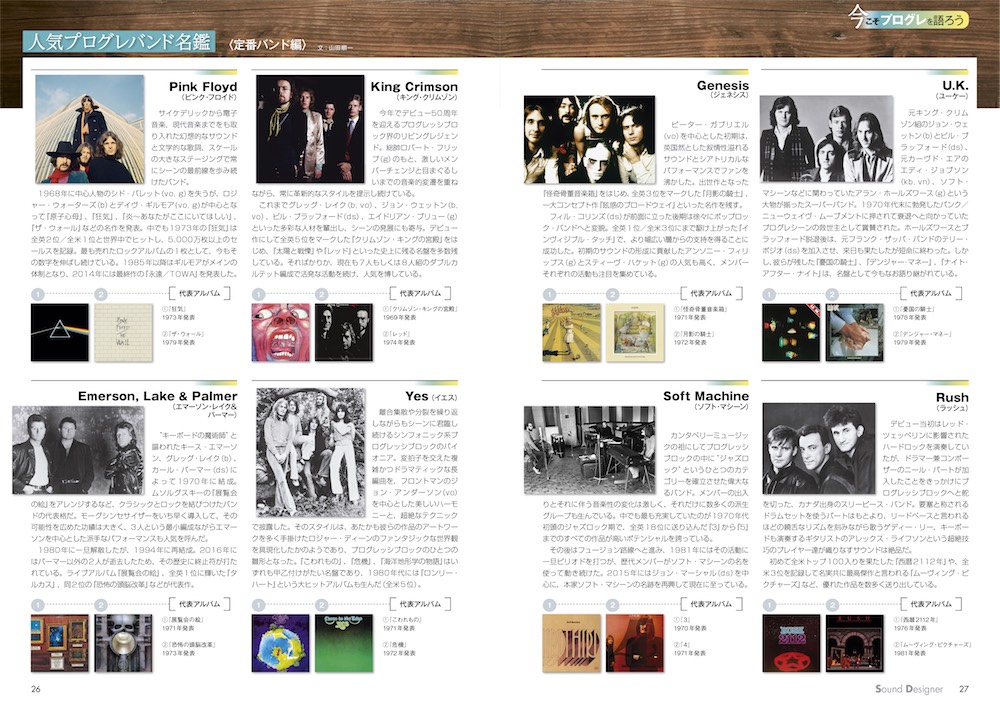Select the King Crimson group photo
1000x707 pixels.
click(x=310, y=129)
